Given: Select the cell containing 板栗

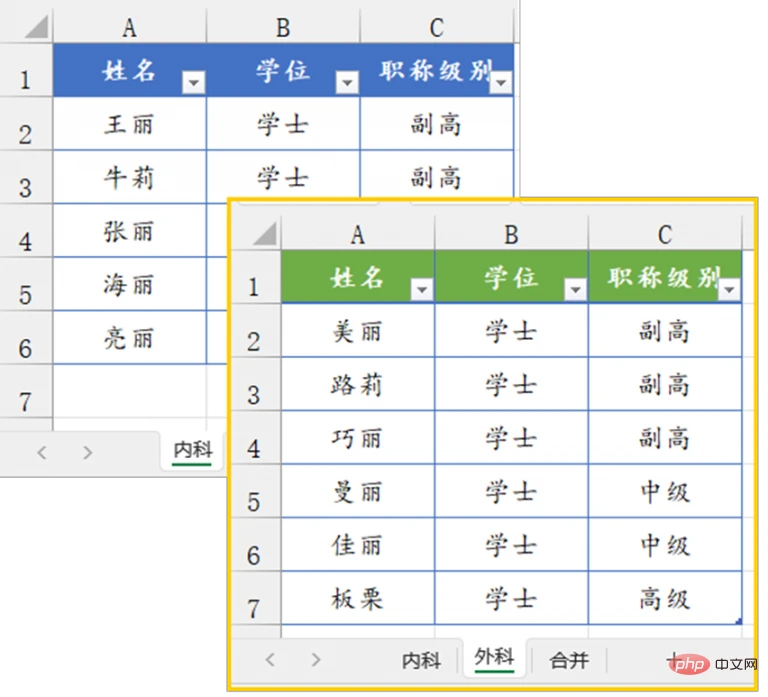Looking at the screenshot, I should [358, 598].
